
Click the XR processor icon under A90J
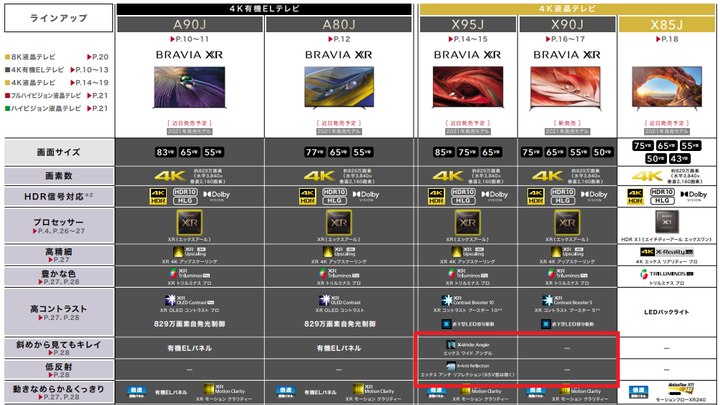tap(190, 223)
